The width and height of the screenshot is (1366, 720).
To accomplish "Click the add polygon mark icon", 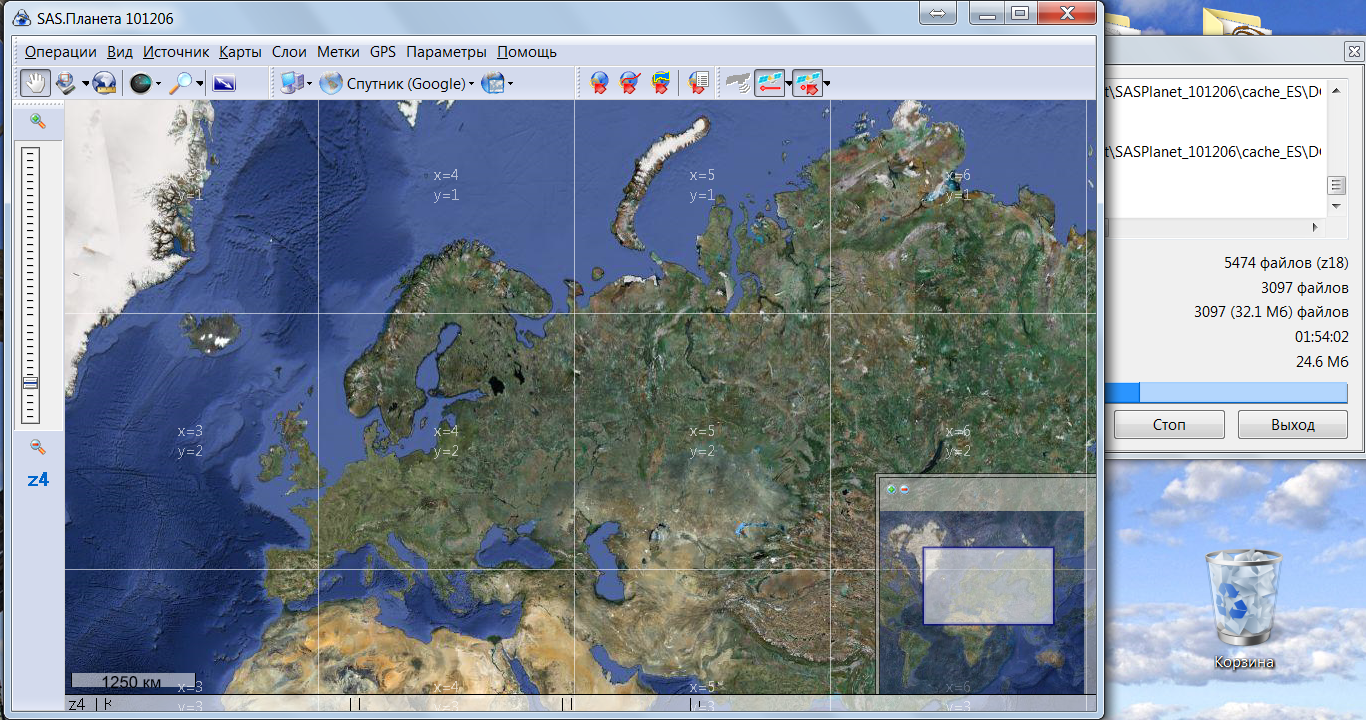I will (660, 84).
